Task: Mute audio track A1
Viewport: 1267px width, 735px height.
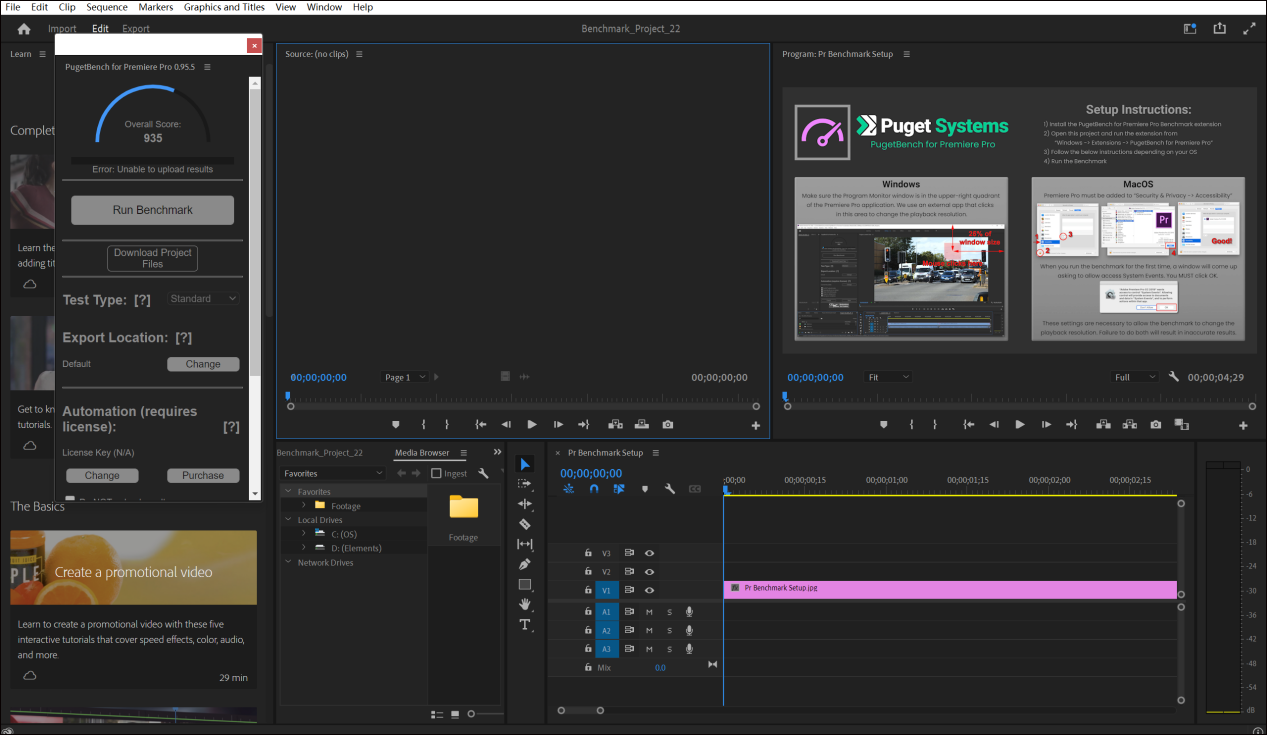Action: pos(649,611)
